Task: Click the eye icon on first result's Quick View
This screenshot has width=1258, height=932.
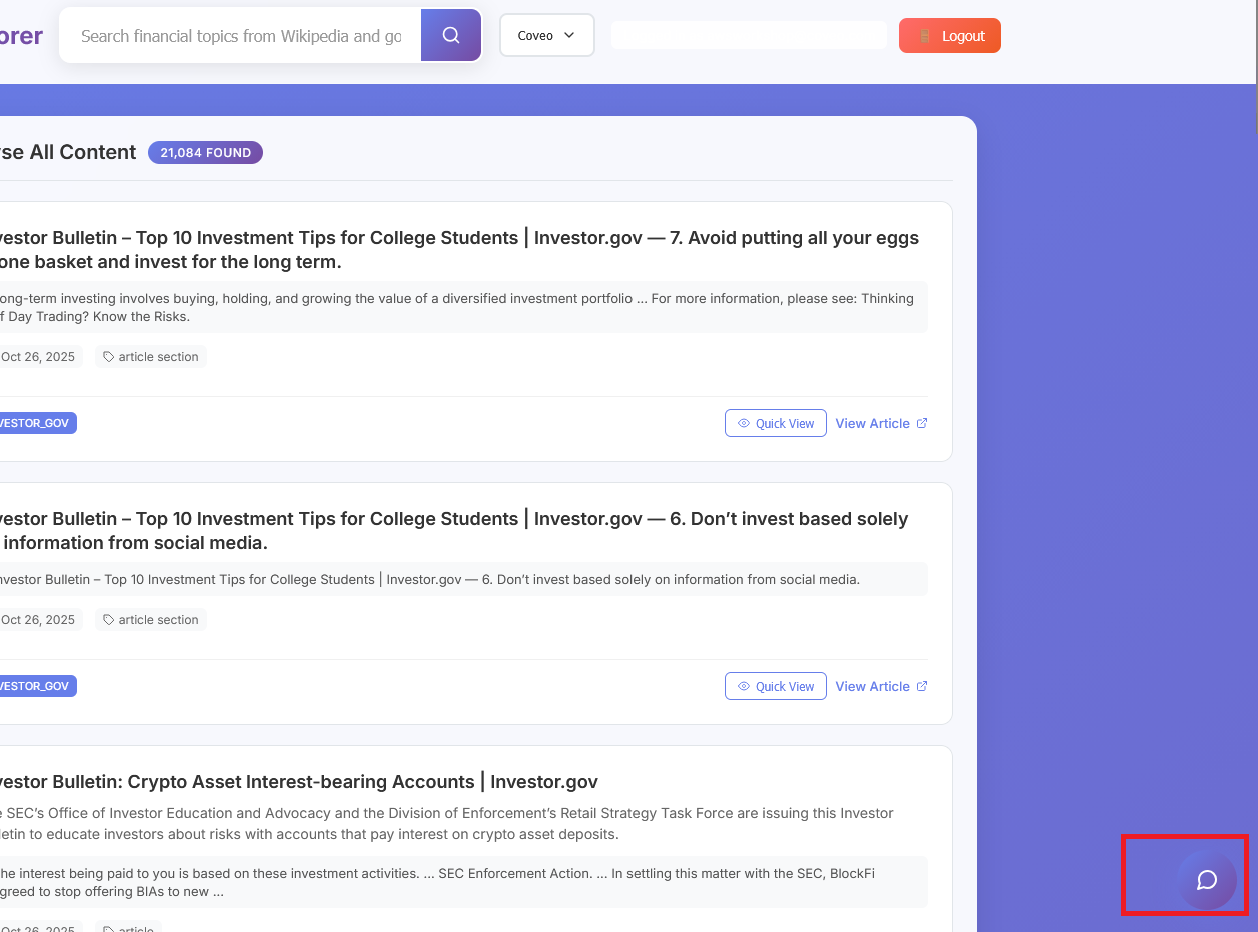Action: click(744, 424)
